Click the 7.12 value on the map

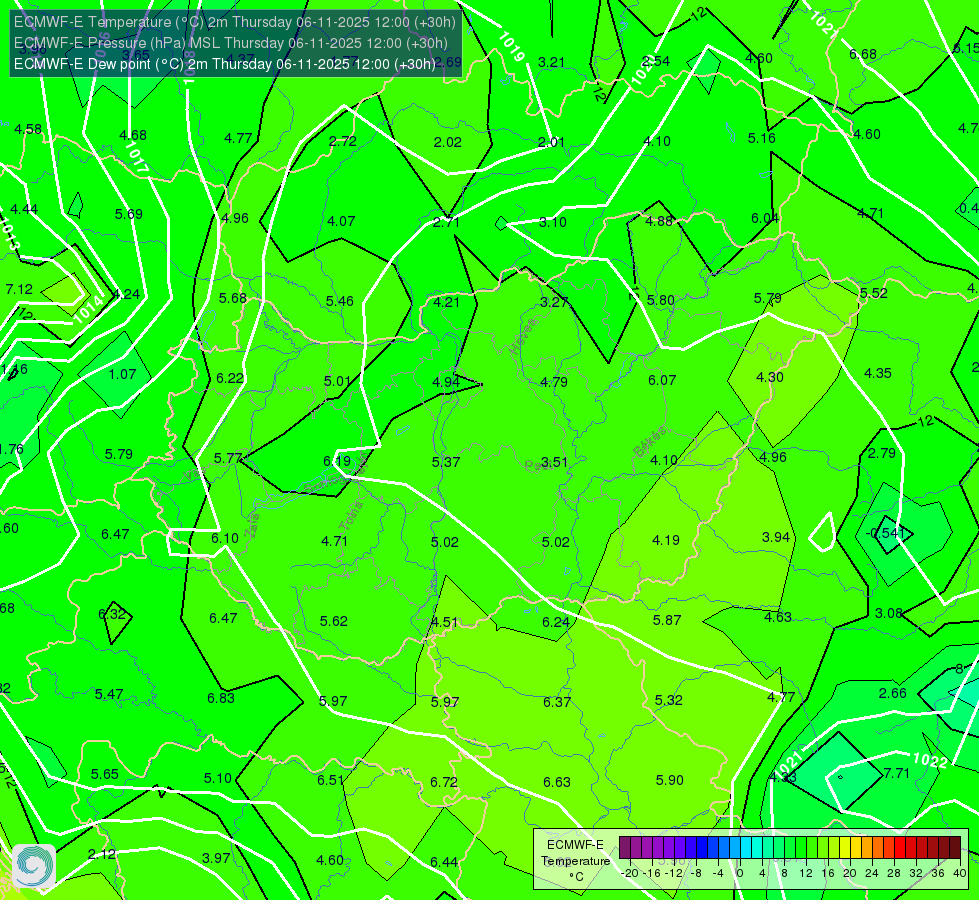tap(19, 289)
